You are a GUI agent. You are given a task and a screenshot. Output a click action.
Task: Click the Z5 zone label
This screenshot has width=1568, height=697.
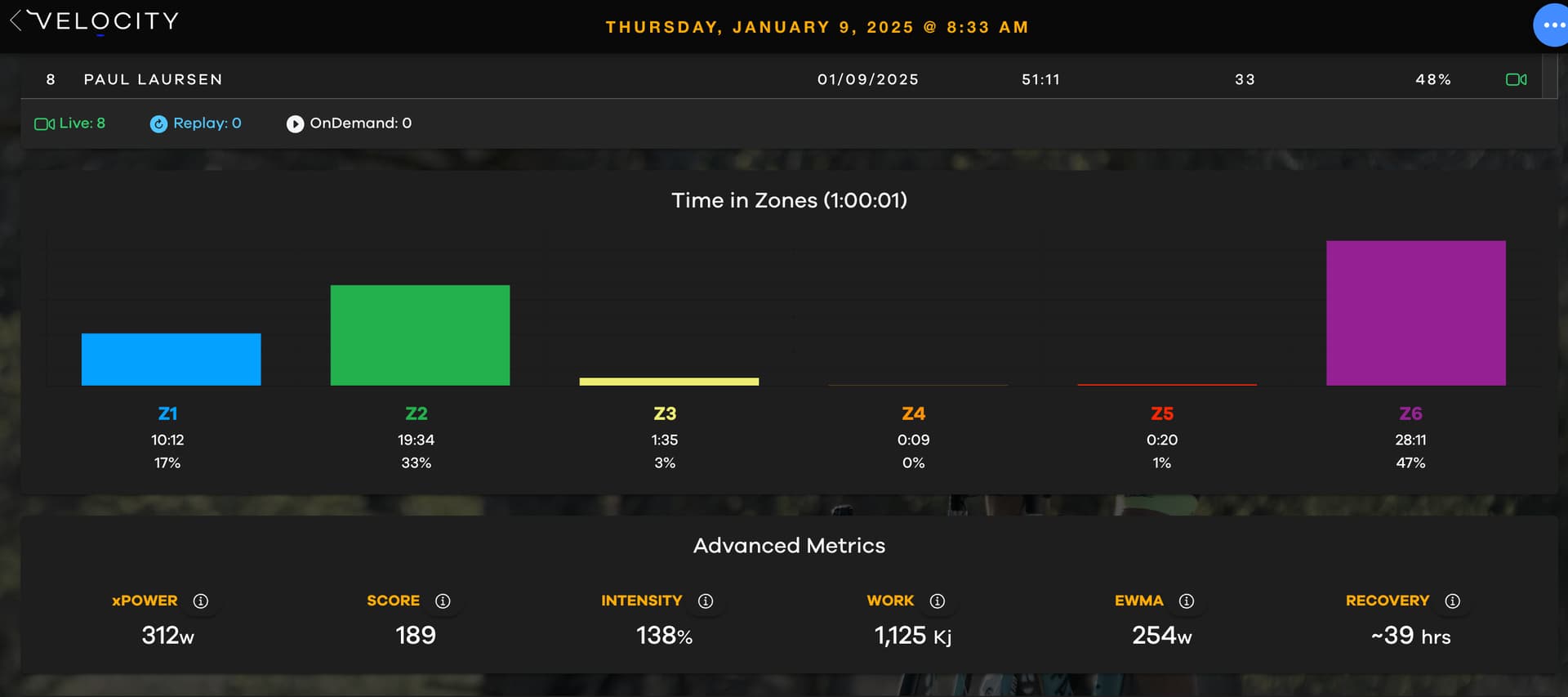click(1162, 413)
